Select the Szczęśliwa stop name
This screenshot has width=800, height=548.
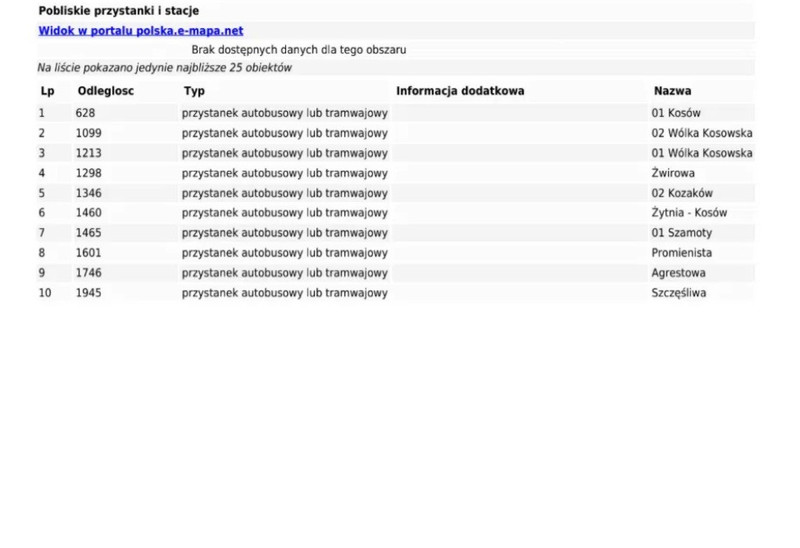click(x=678, y=293)
